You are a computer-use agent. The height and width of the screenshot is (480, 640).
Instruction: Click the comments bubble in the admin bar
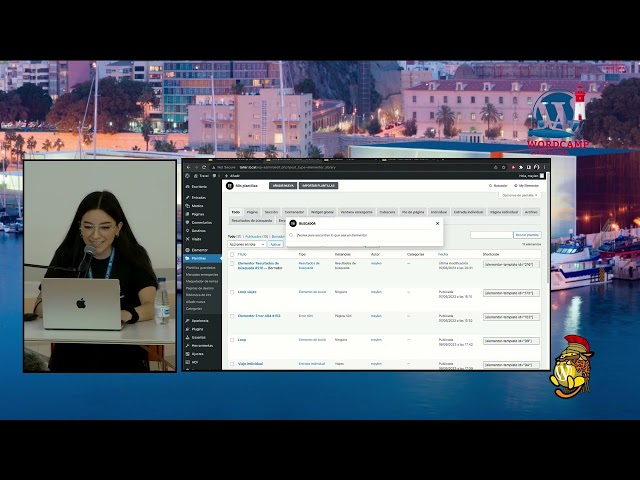(x=214, y=176)
